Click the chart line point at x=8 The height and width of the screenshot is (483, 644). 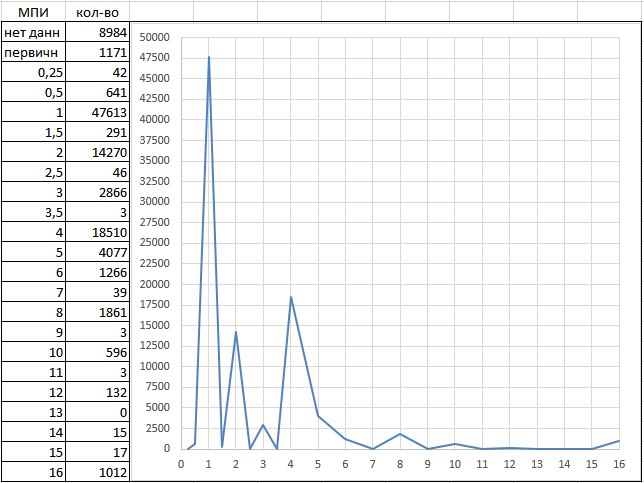(x=400, y=434)
